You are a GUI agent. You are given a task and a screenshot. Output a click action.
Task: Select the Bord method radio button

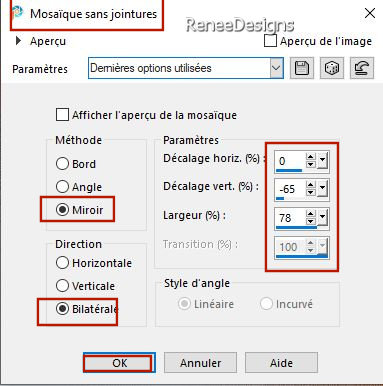pyautogui.click(x=62, y=164)
